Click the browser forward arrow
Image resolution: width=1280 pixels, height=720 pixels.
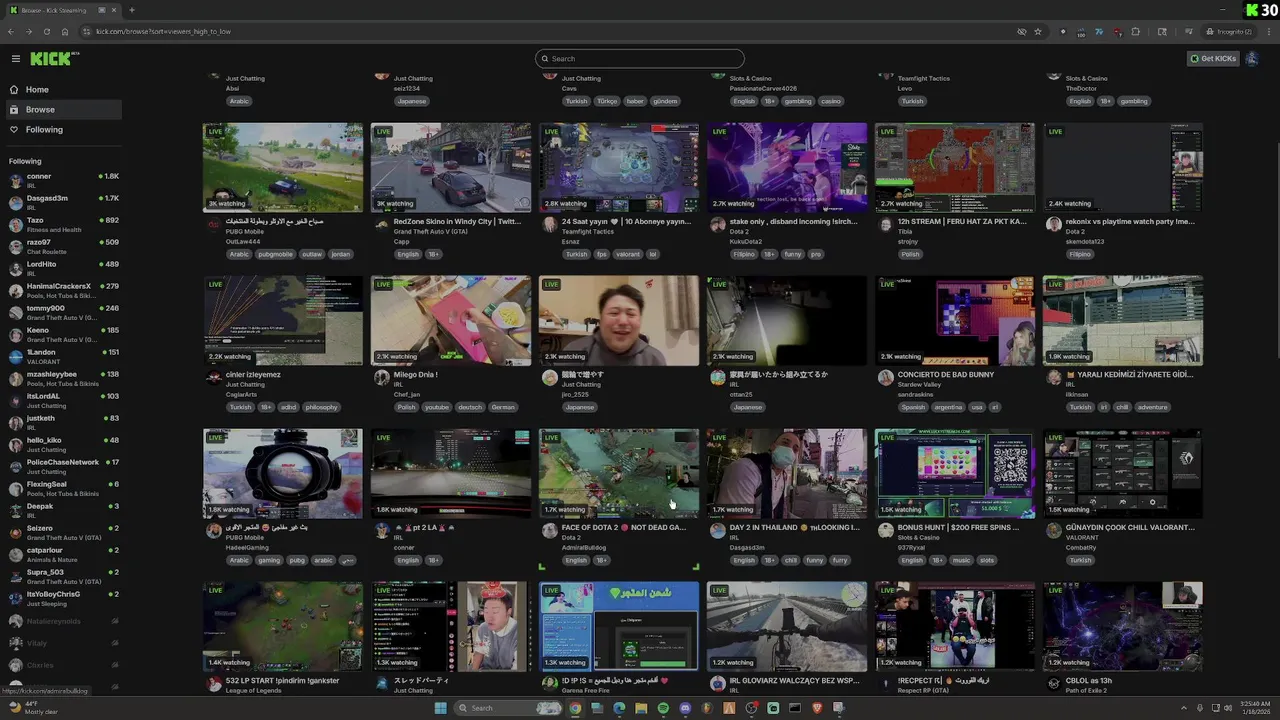click(28, 31)
